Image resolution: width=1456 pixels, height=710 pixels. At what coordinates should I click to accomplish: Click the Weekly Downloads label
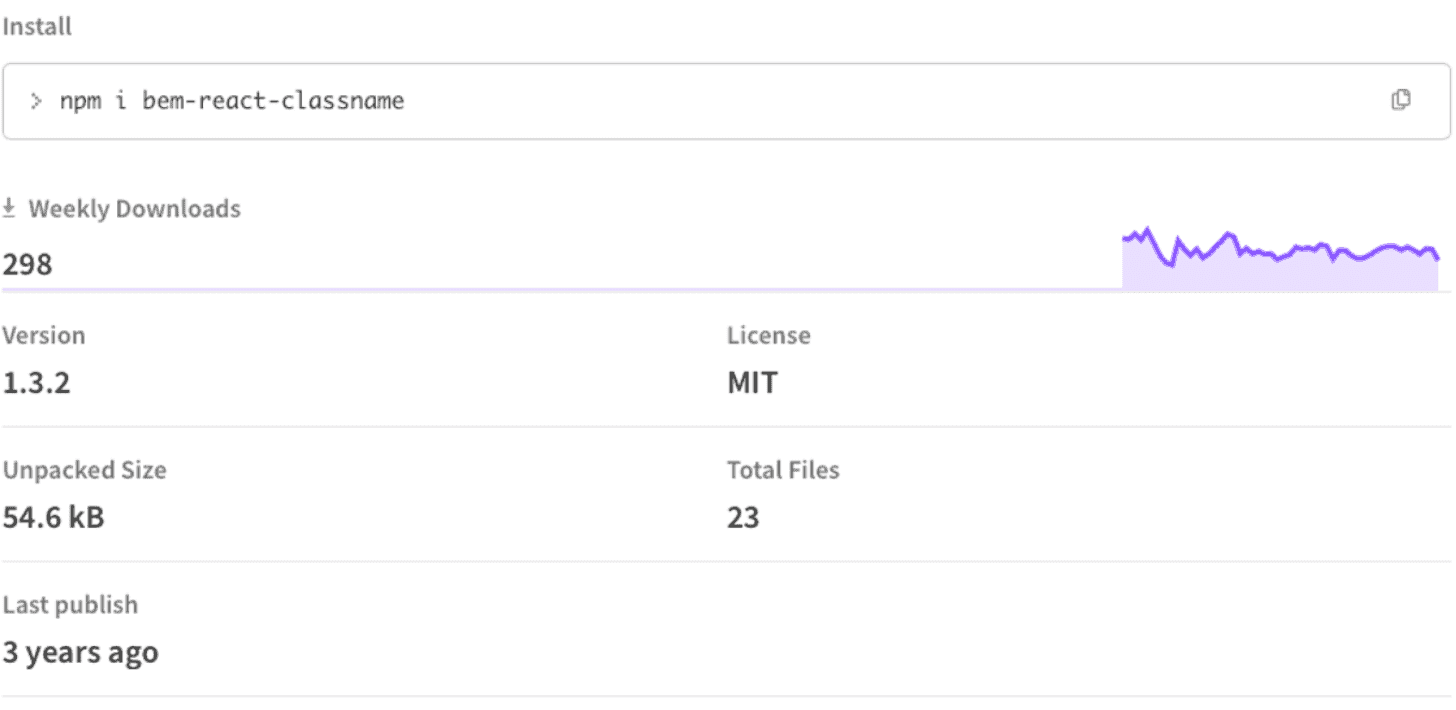[x=134, y=209]
